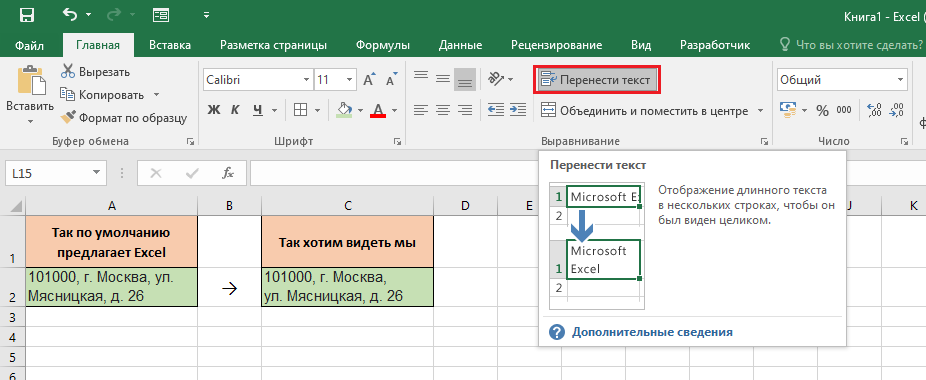Customize the quick access toolbar
Image resolution: width=926 pixels, height=380 pixels.
(x=206, y=15)
